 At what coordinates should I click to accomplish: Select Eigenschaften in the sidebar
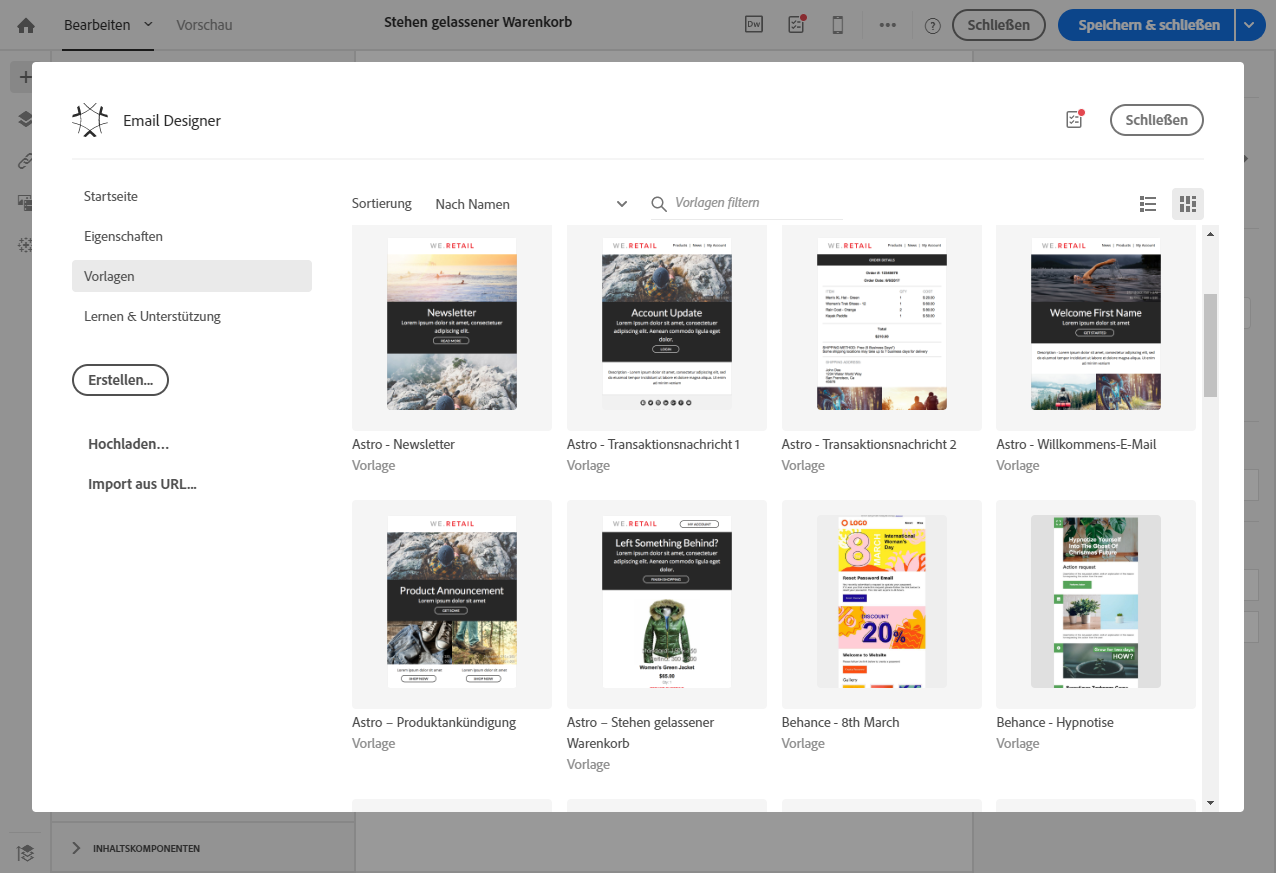coord(123,236)
